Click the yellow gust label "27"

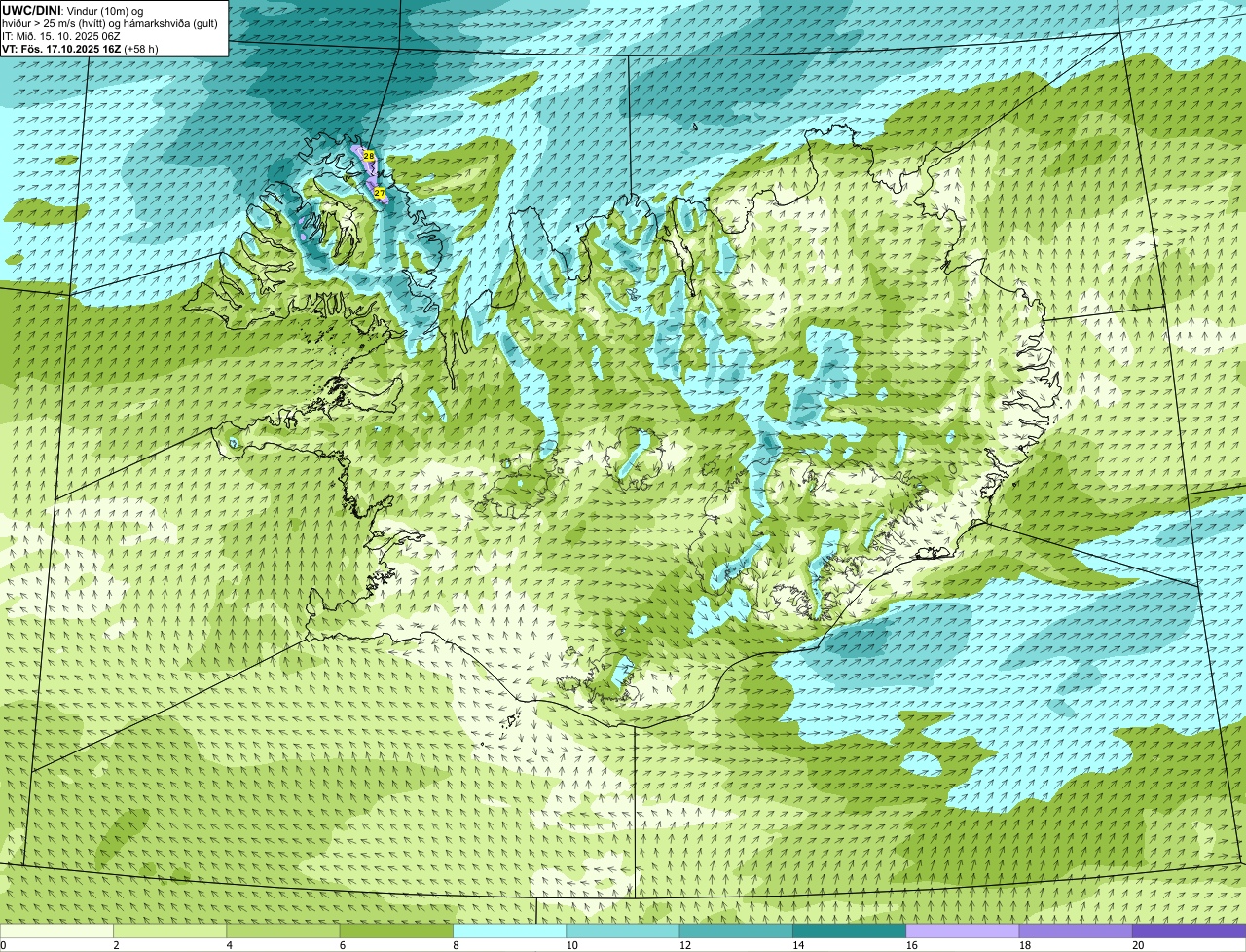[379, 193]
